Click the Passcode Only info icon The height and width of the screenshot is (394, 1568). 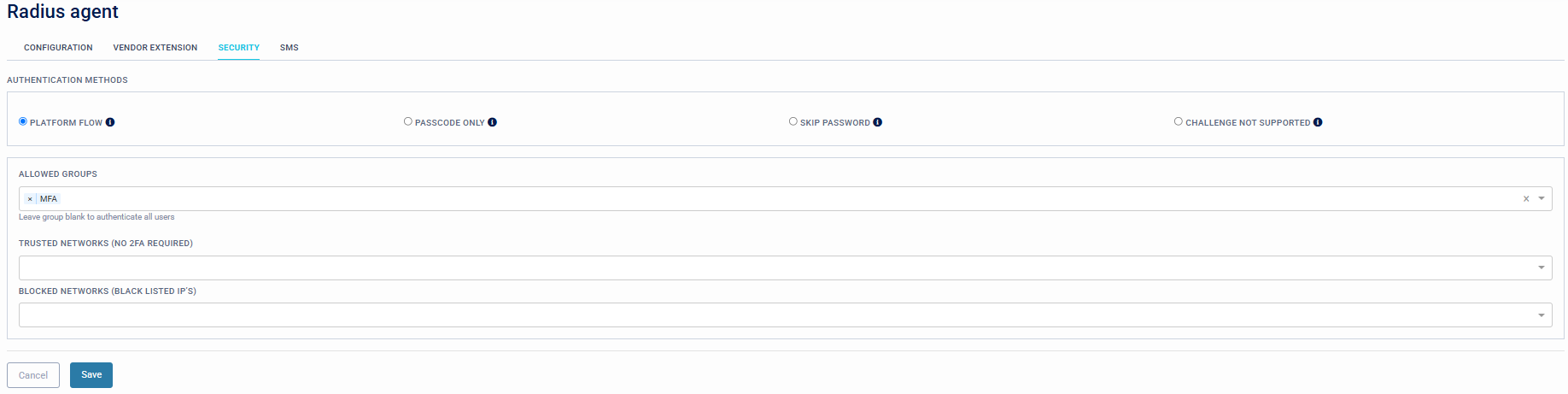[x=492, y=122]
